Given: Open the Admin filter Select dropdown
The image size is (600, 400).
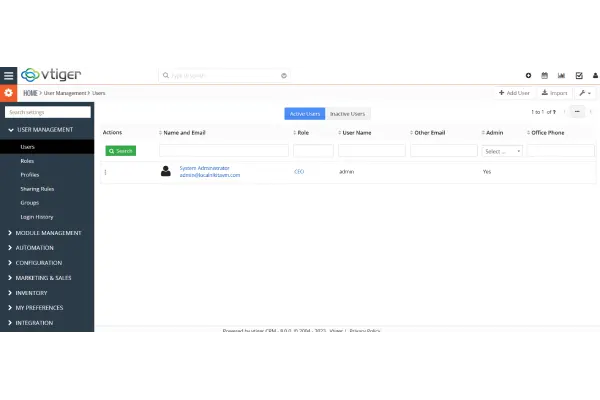Looking at the screenshot, I should 503,151.
